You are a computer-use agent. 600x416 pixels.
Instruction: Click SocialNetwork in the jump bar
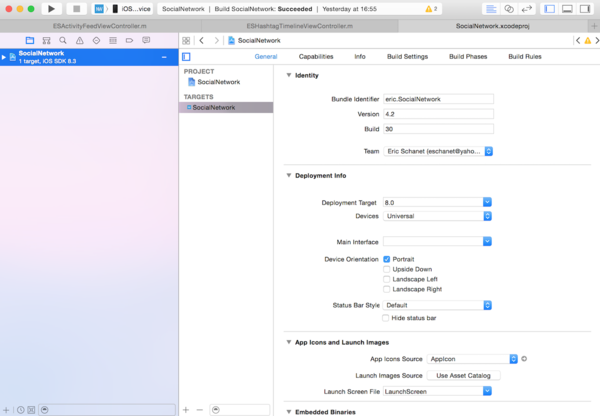[254, 41]
